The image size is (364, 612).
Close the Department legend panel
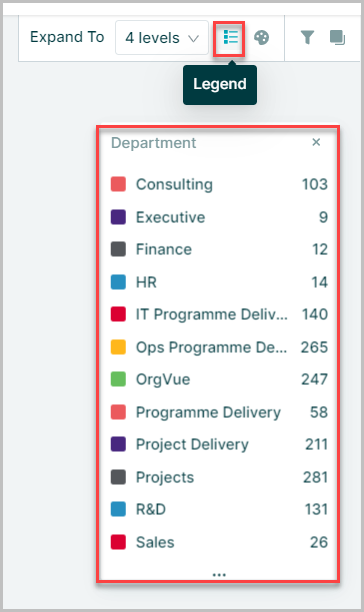click(x=316, y=142)
